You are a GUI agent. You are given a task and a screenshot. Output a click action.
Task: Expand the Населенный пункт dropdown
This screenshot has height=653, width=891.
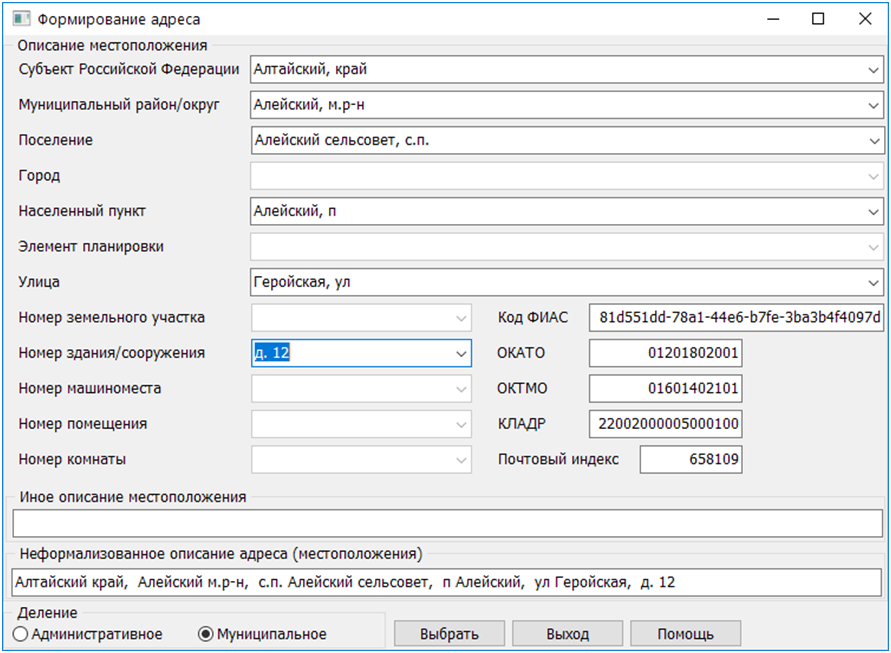874,212
